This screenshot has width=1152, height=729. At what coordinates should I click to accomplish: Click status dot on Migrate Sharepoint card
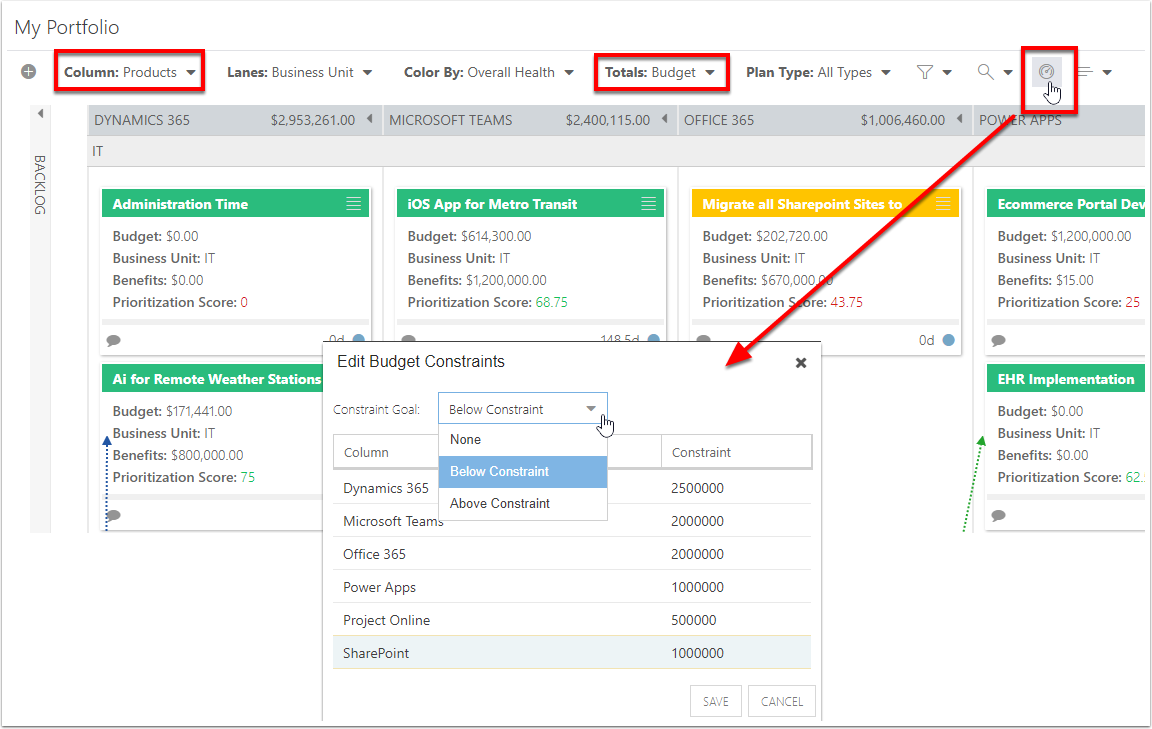coord(948,340)
